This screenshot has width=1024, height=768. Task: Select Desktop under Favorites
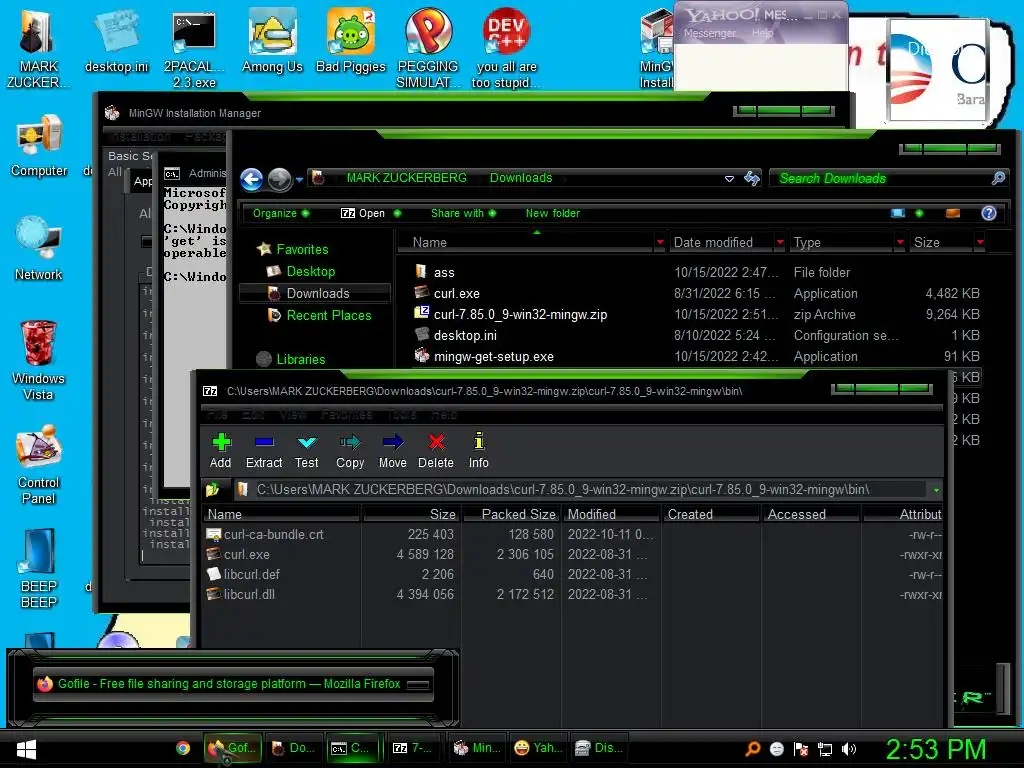(x=301, y=271)
